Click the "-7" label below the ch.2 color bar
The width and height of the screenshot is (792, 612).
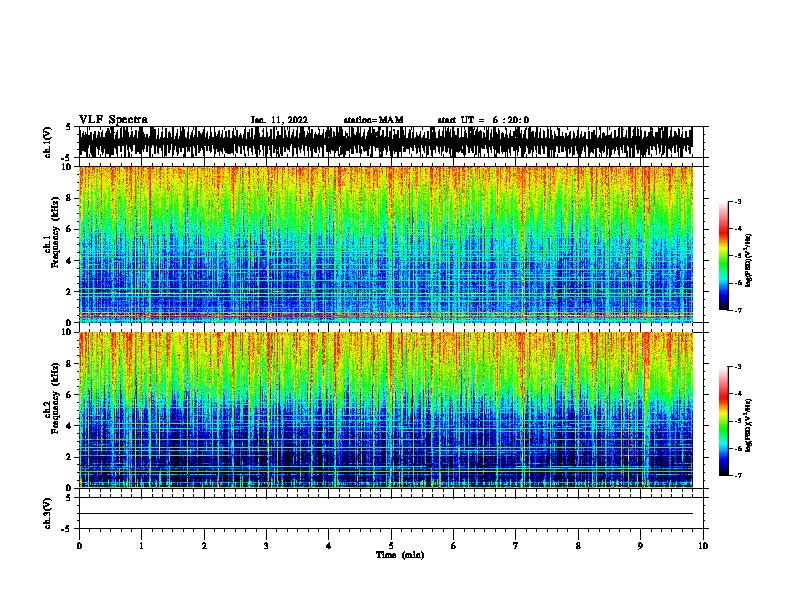click(x=737, y=475)
